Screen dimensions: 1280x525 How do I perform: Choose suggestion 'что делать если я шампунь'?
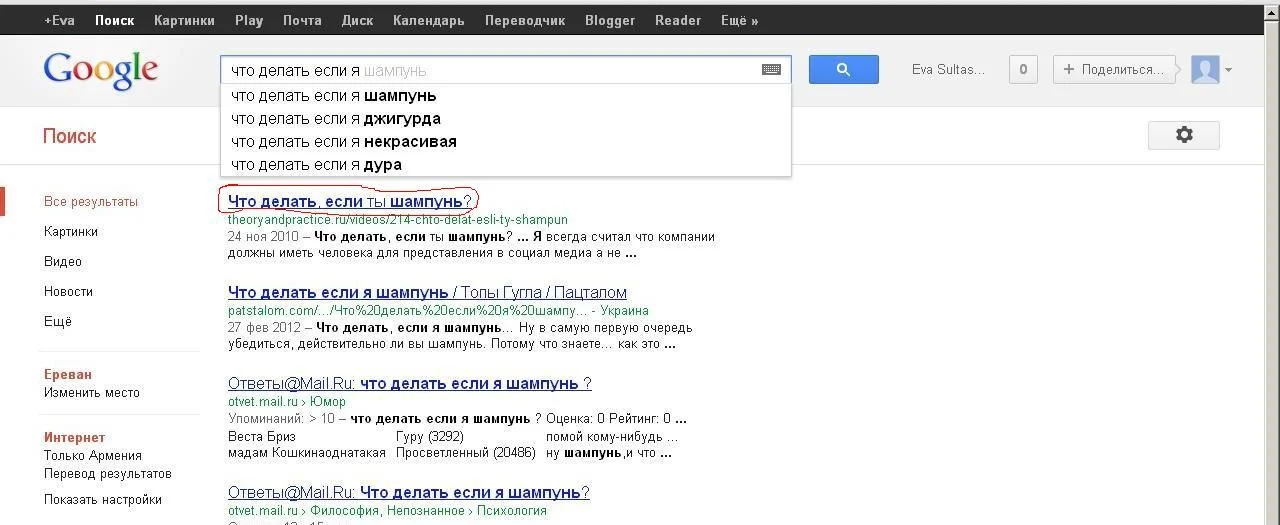click(x=506, y=96)
